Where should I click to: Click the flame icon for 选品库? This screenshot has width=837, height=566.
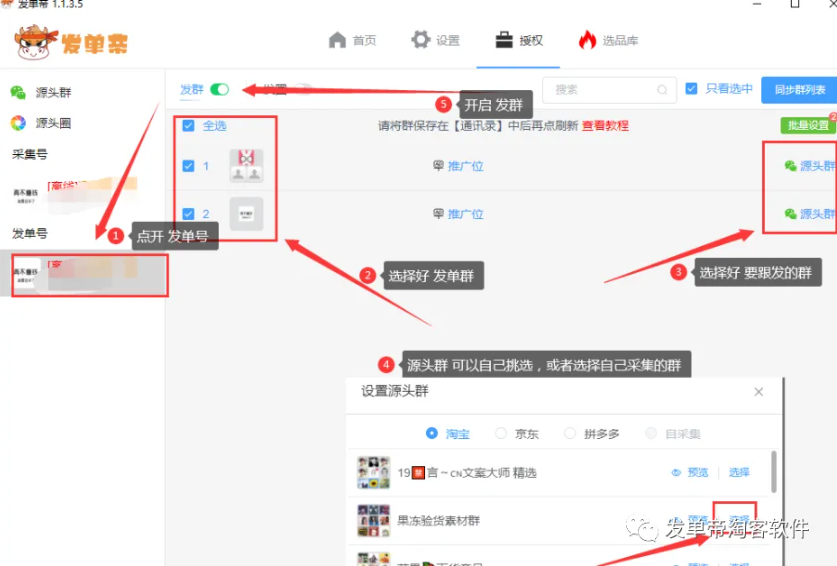pyautogui.click(x=587, y=40)
